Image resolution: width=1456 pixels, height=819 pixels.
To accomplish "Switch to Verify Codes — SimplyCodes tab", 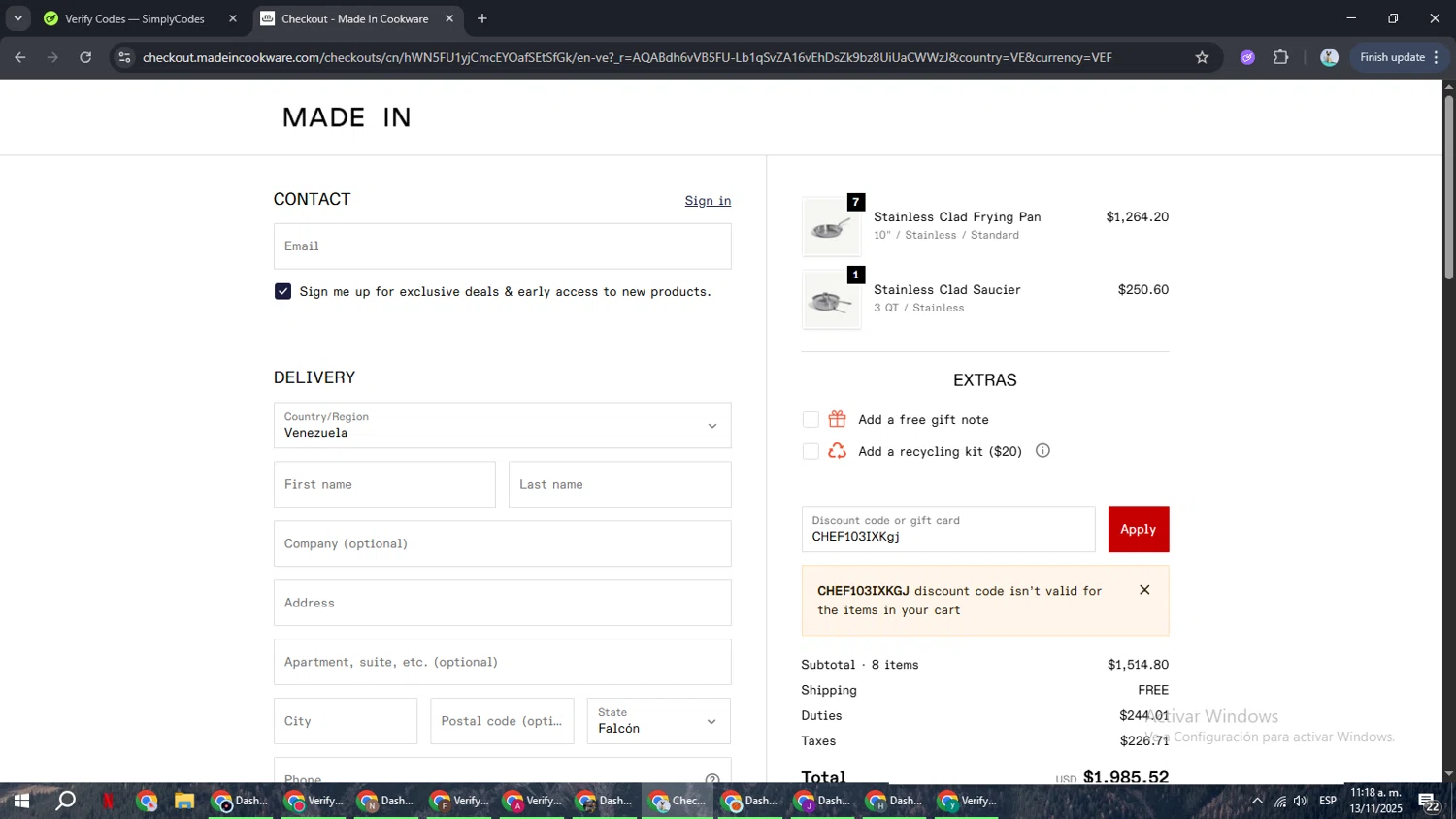I will pyautogui.click(x=133, y=18).
